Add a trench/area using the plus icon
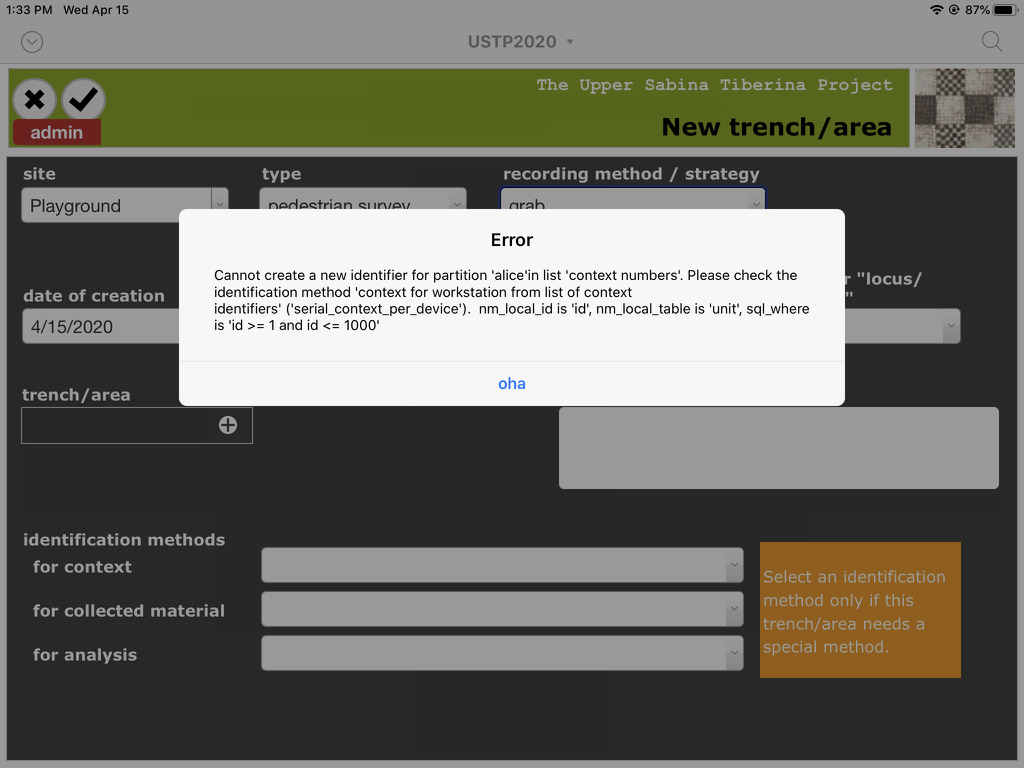 pyautogui.click(x=228, y=425)
